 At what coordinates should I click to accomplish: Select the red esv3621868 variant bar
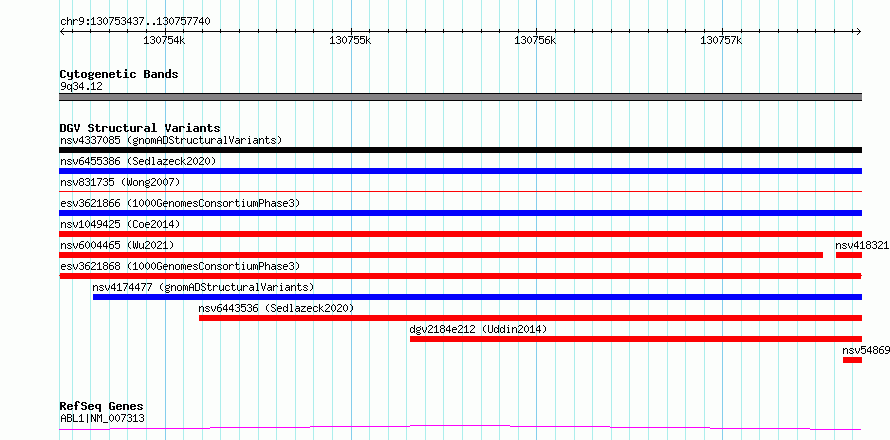tap(460, 276)
